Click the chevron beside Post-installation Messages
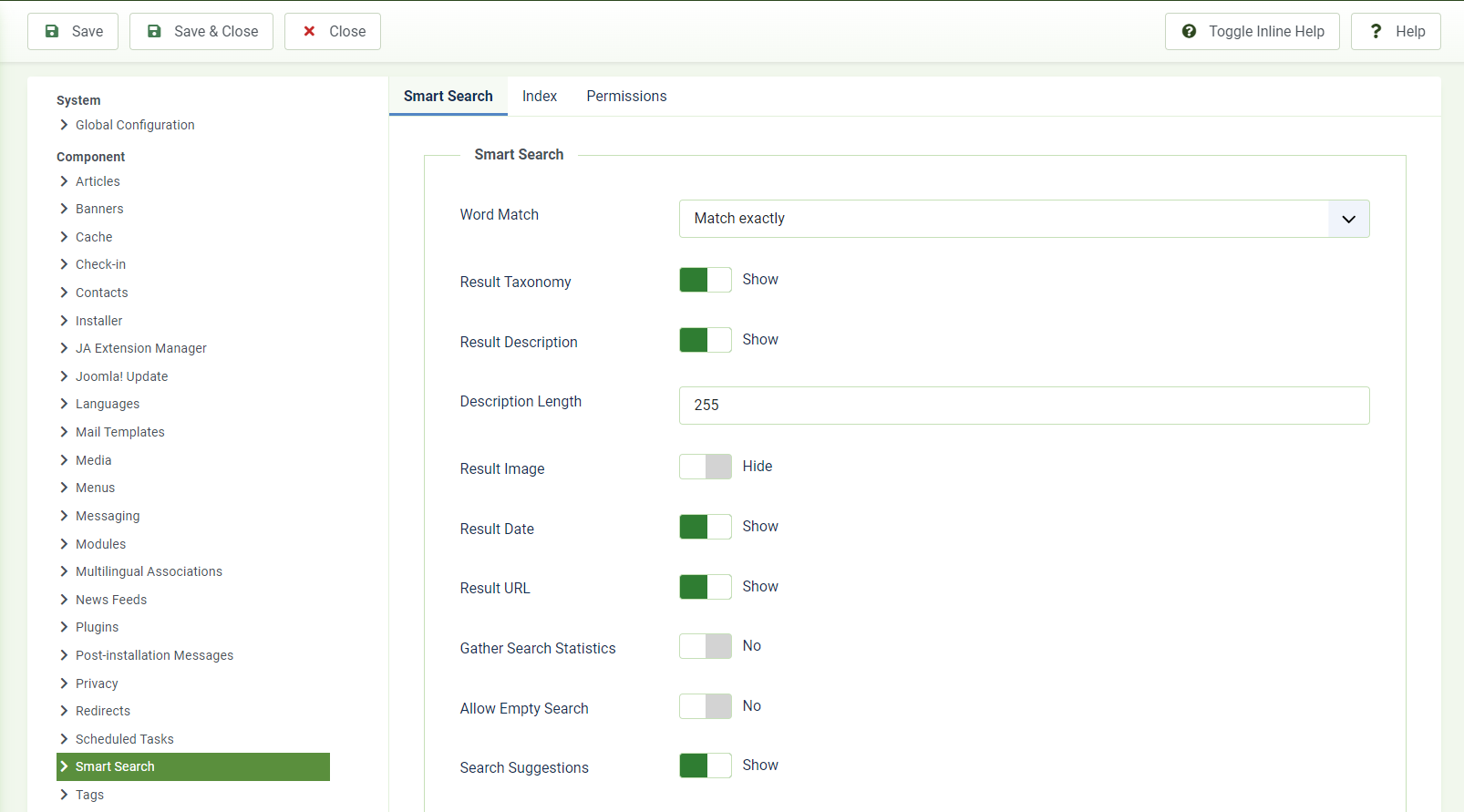This screenshot has height=812, width=1464. tap(64, 655)
